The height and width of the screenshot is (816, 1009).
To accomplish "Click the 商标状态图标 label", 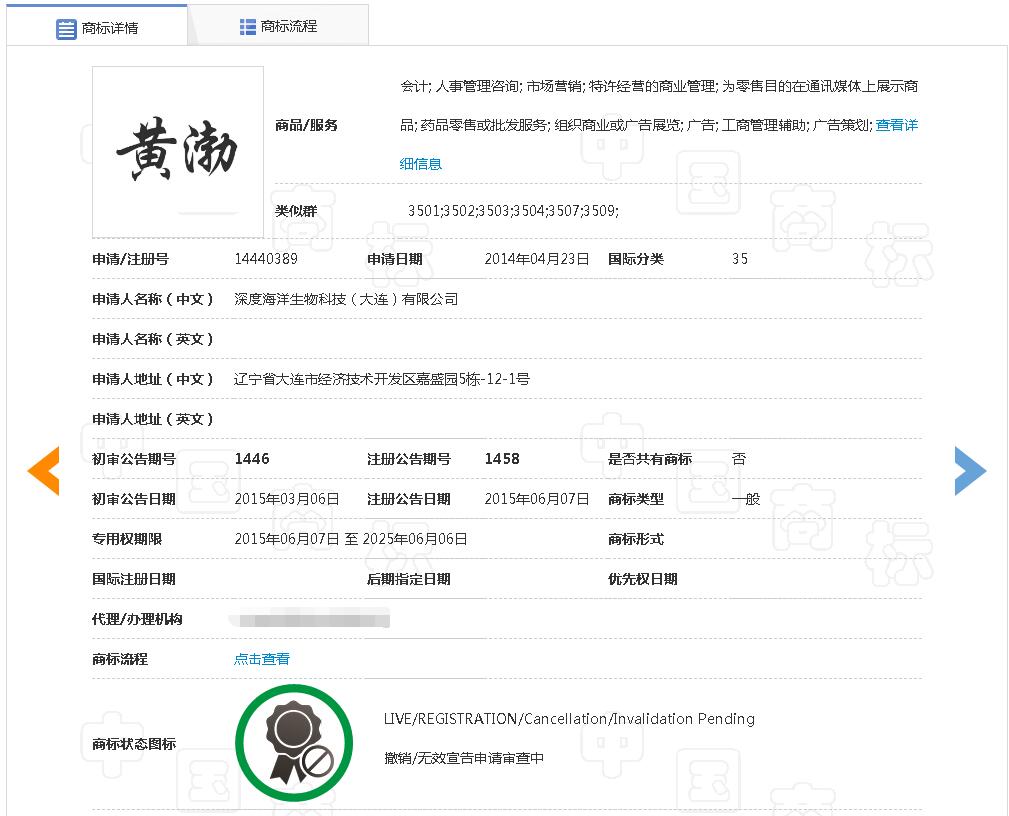I will tap(134, 744).
